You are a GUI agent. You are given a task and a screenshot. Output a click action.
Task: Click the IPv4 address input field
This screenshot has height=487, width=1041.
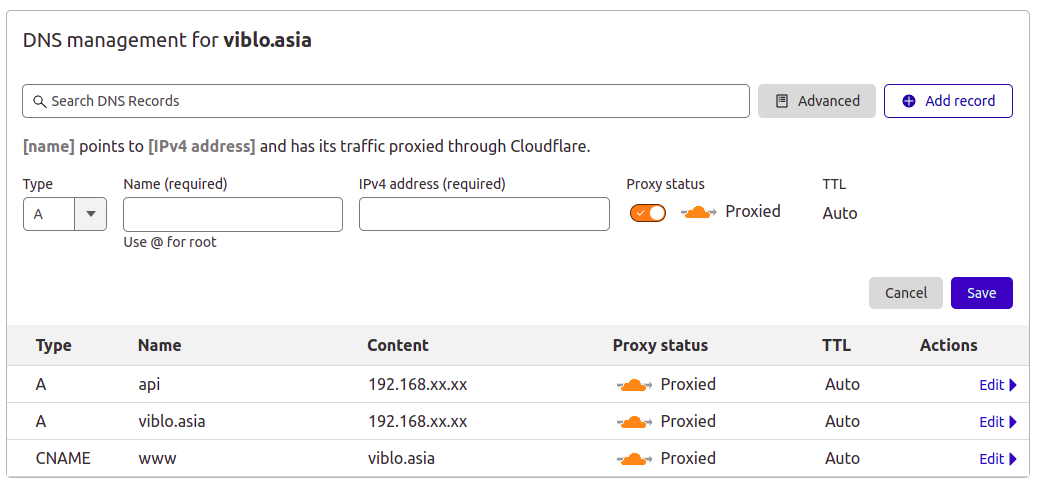point(484,214)
